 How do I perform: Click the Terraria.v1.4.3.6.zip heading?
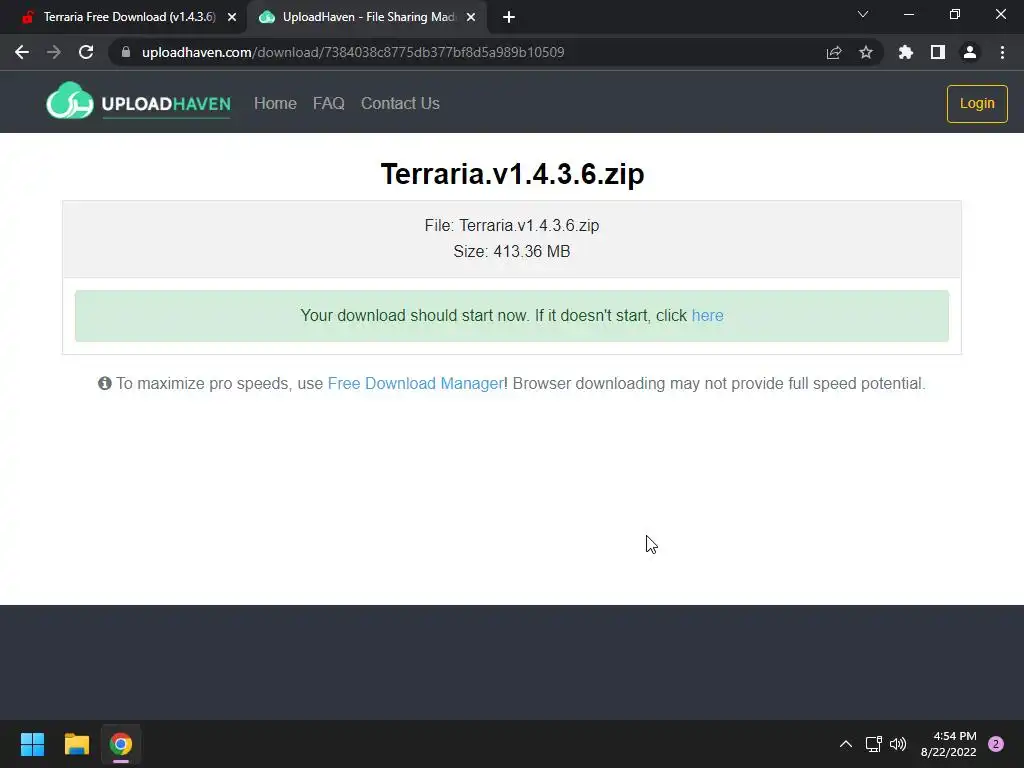(512, 174)
